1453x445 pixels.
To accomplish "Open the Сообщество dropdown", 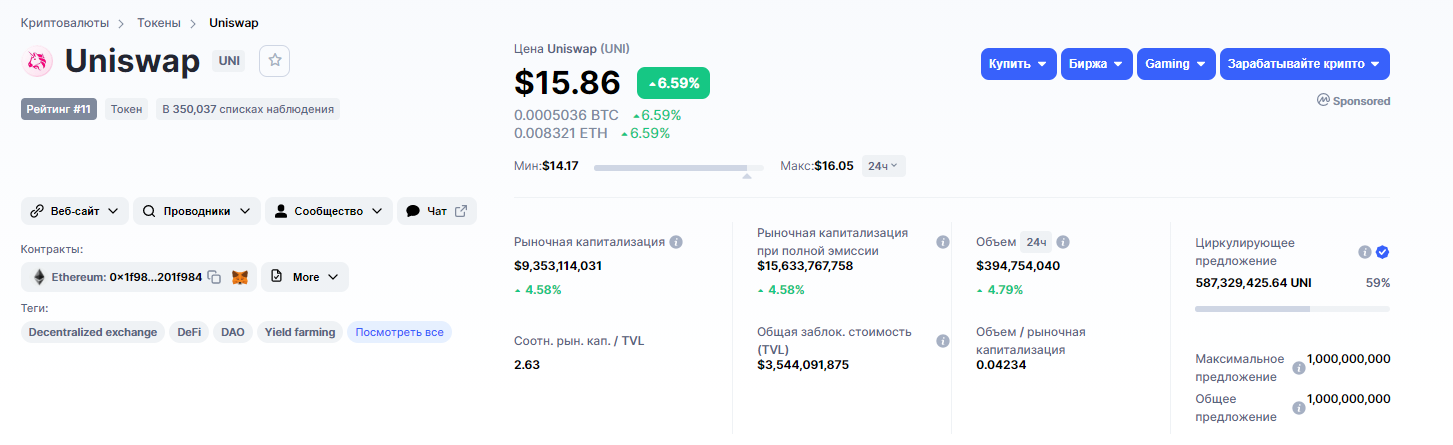I will (329, 211).
